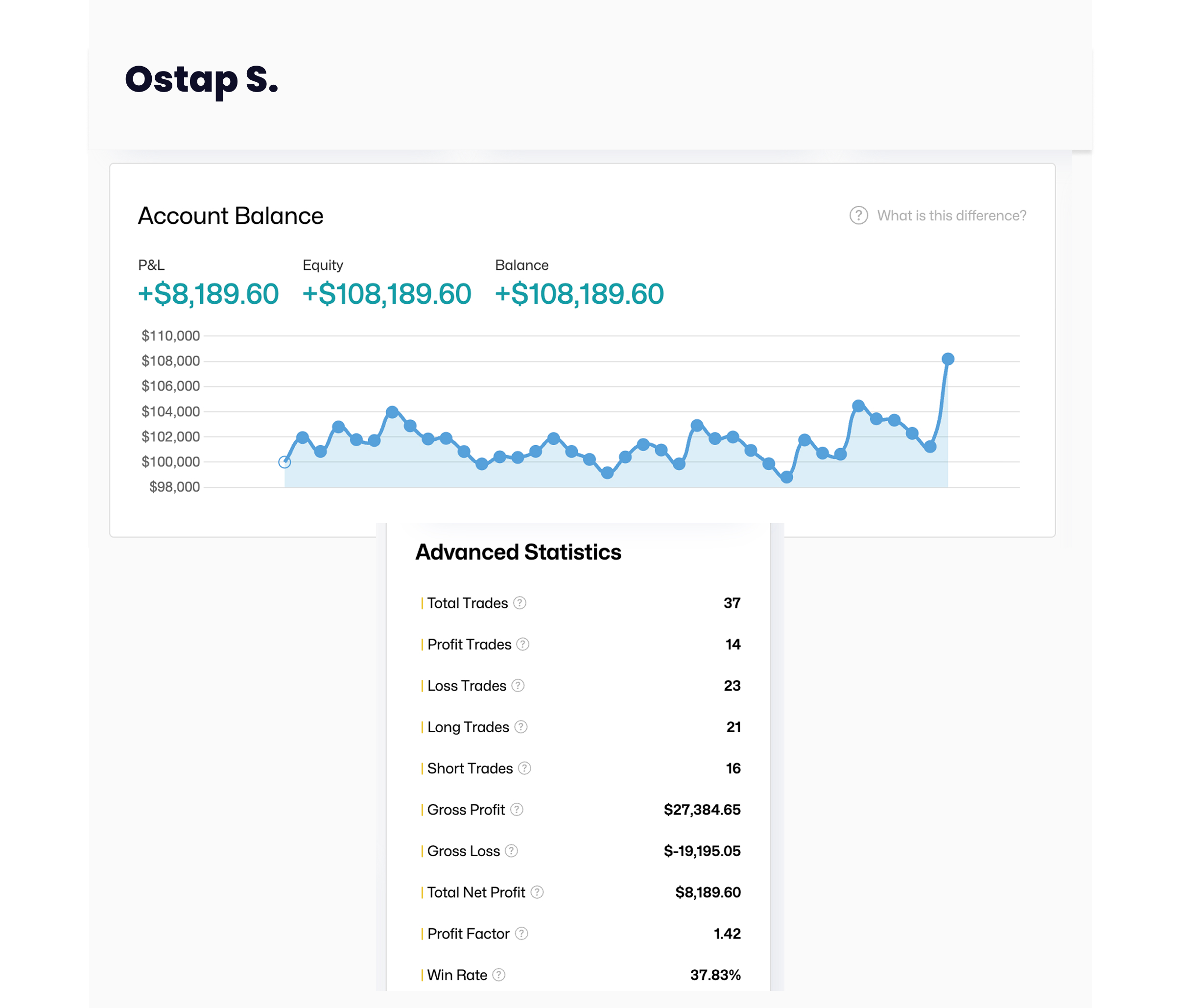The image size is (1181, 1008).
Task: Open the 'What is this difference?' link
Action: (x=951, y=216)
